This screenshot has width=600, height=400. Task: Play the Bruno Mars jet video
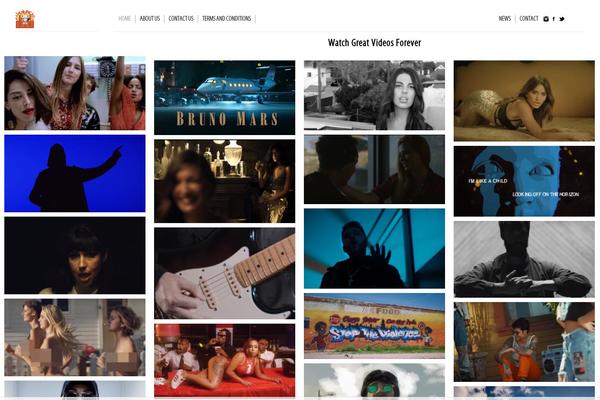[x=225, y=97]
